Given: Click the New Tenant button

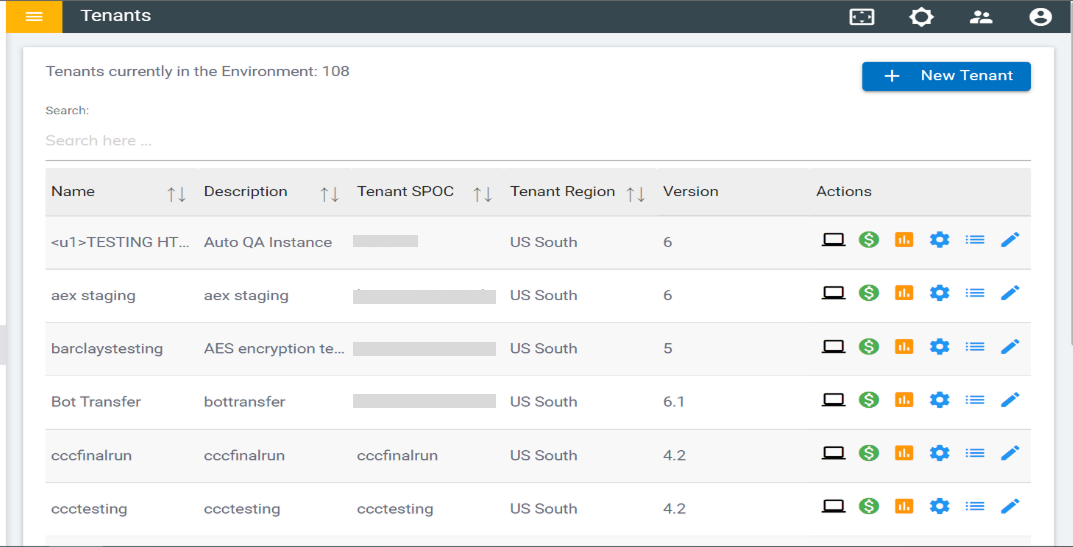Looking at the screenshot, I should click(x=946, y=76).
